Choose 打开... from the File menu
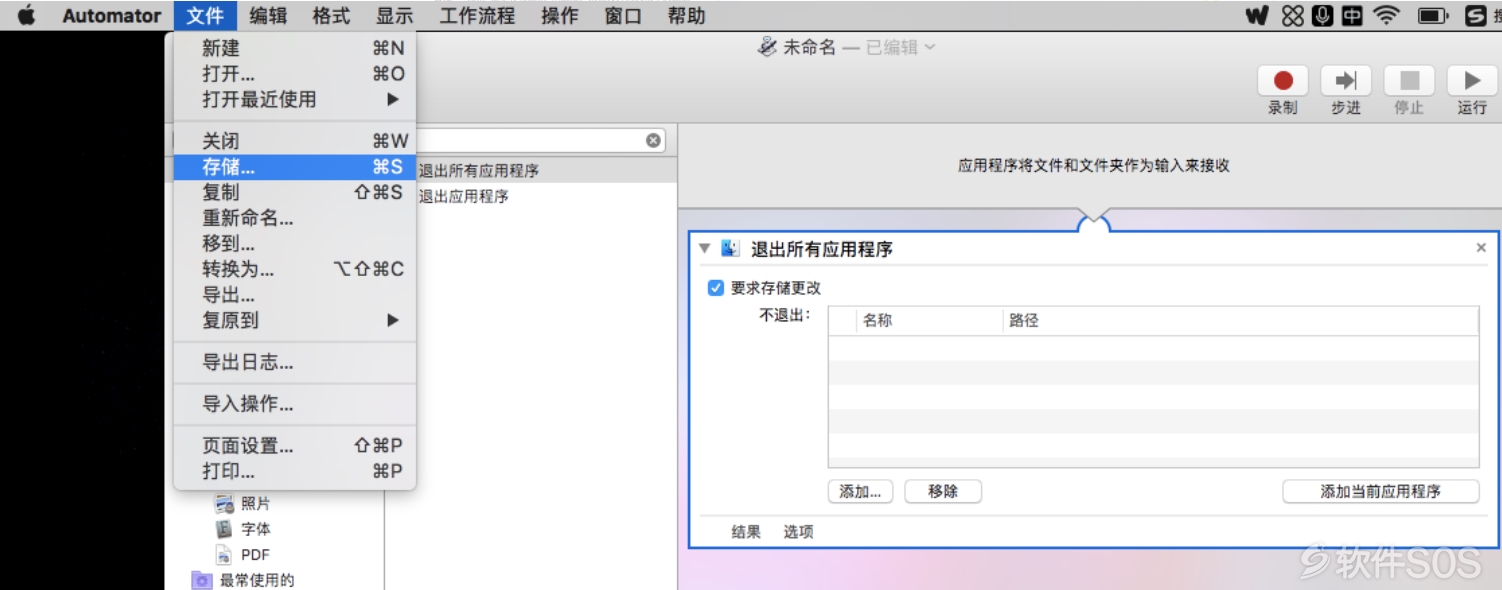 pyautogui.click(x=295, y=74)
